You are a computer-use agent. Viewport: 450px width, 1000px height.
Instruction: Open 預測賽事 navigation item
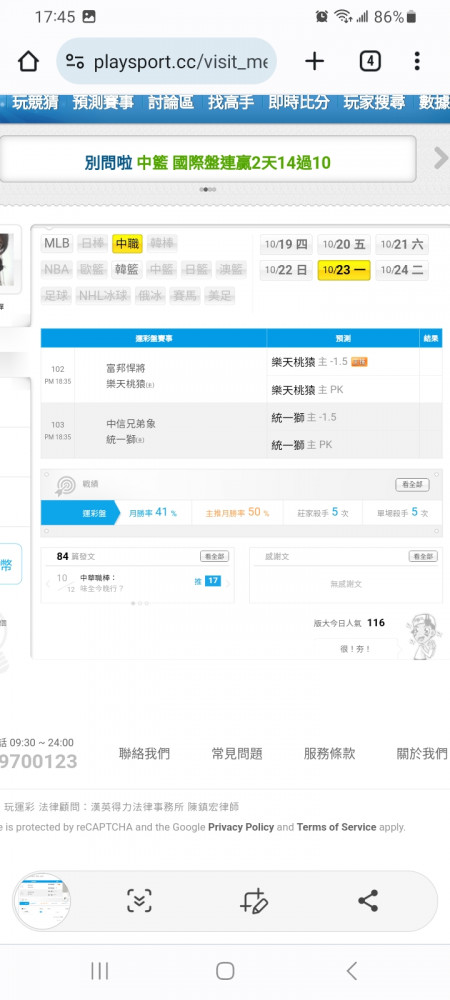coord(103,102)
